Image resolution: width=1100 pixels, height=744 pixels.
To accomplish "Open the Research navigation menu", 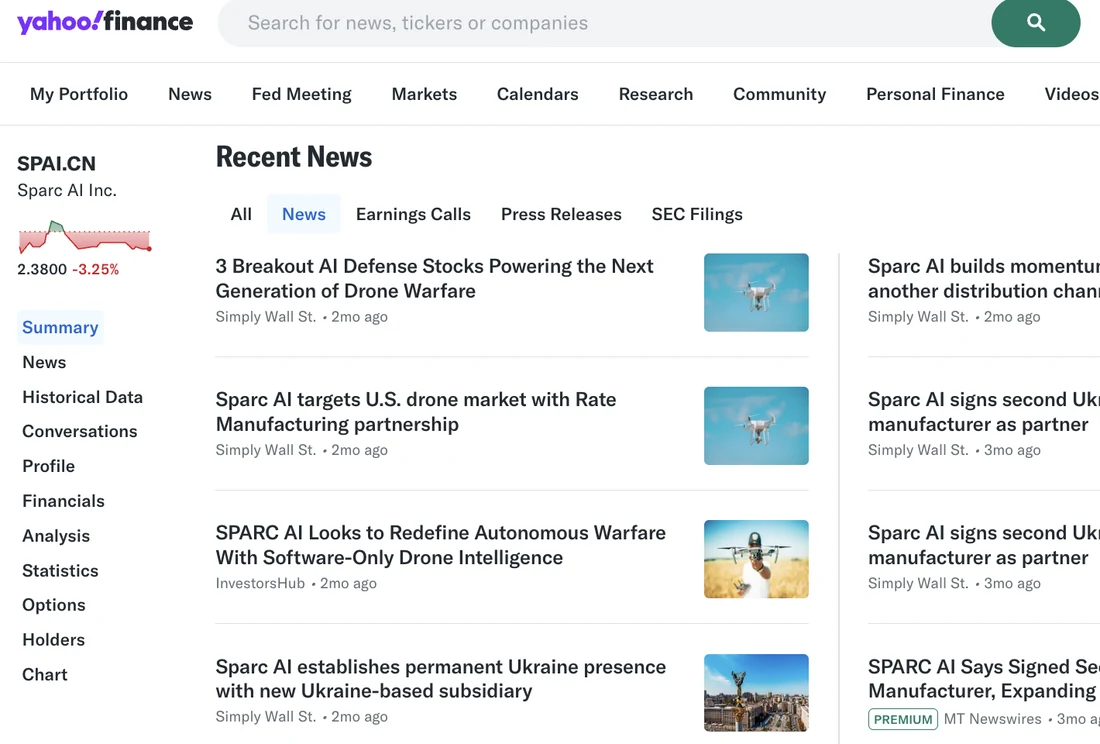I will tap(655, 94).
